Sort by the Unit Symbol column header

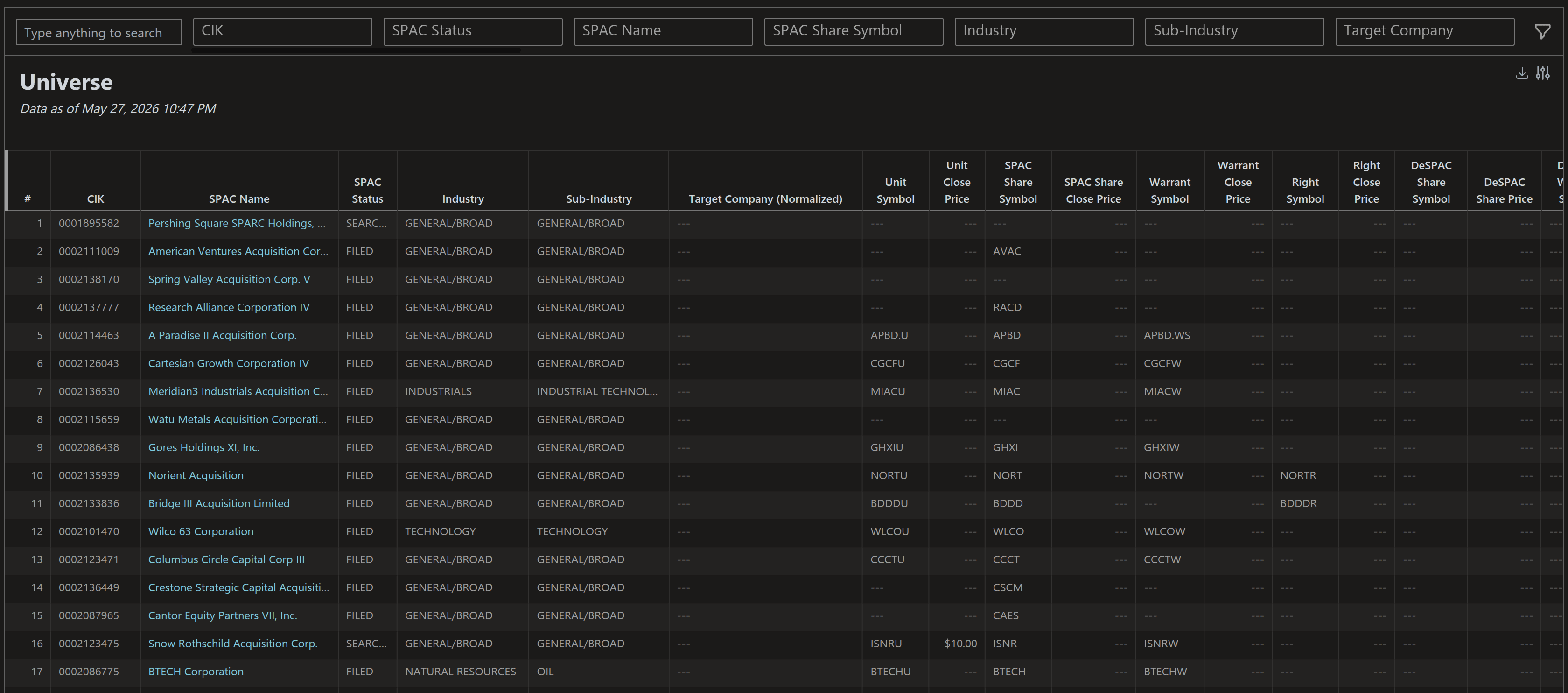point(896,190)
